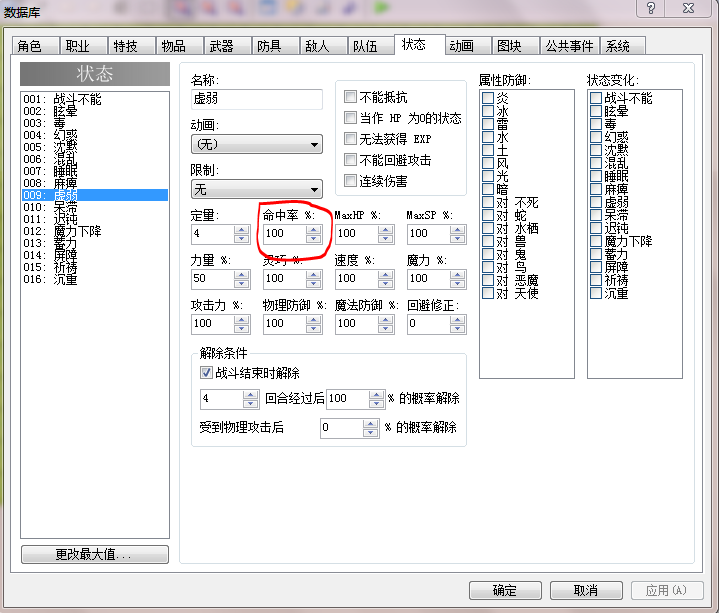Increase the 回避修正 value

(x=458, y=320)
